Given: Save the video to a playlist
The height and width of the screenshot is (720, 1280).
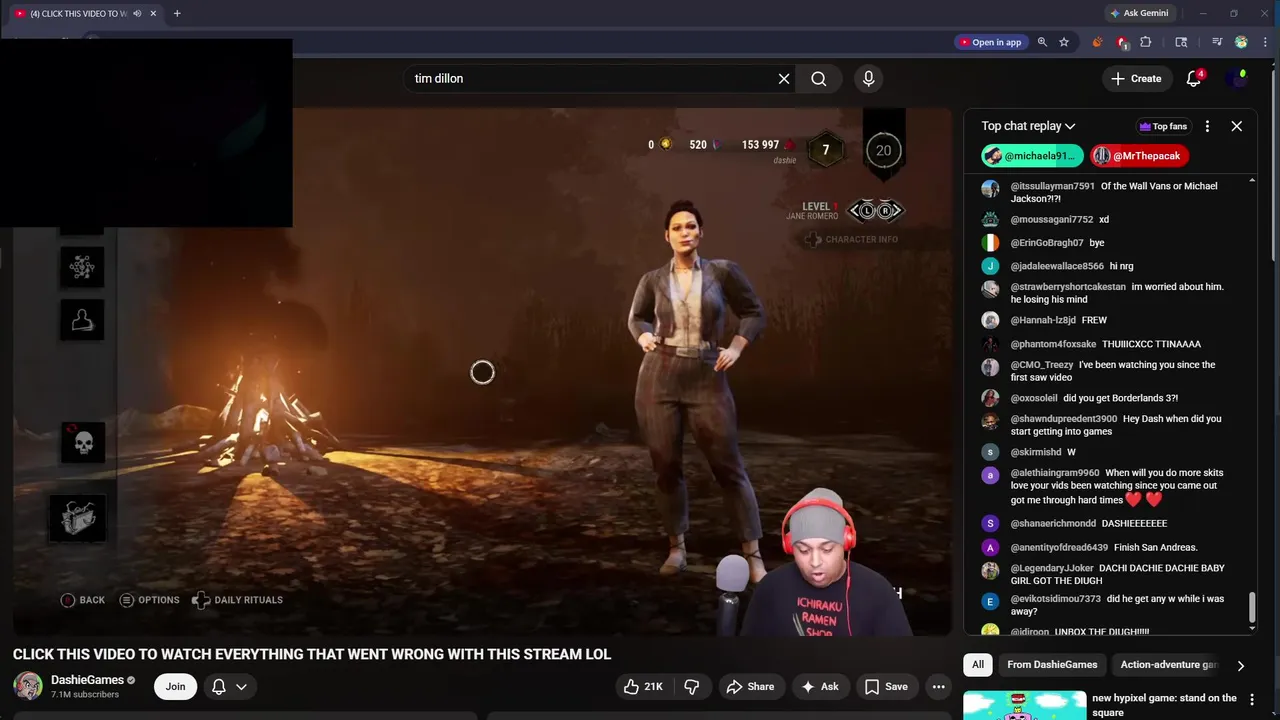Looking at the screenshot, I should (886, 686).
